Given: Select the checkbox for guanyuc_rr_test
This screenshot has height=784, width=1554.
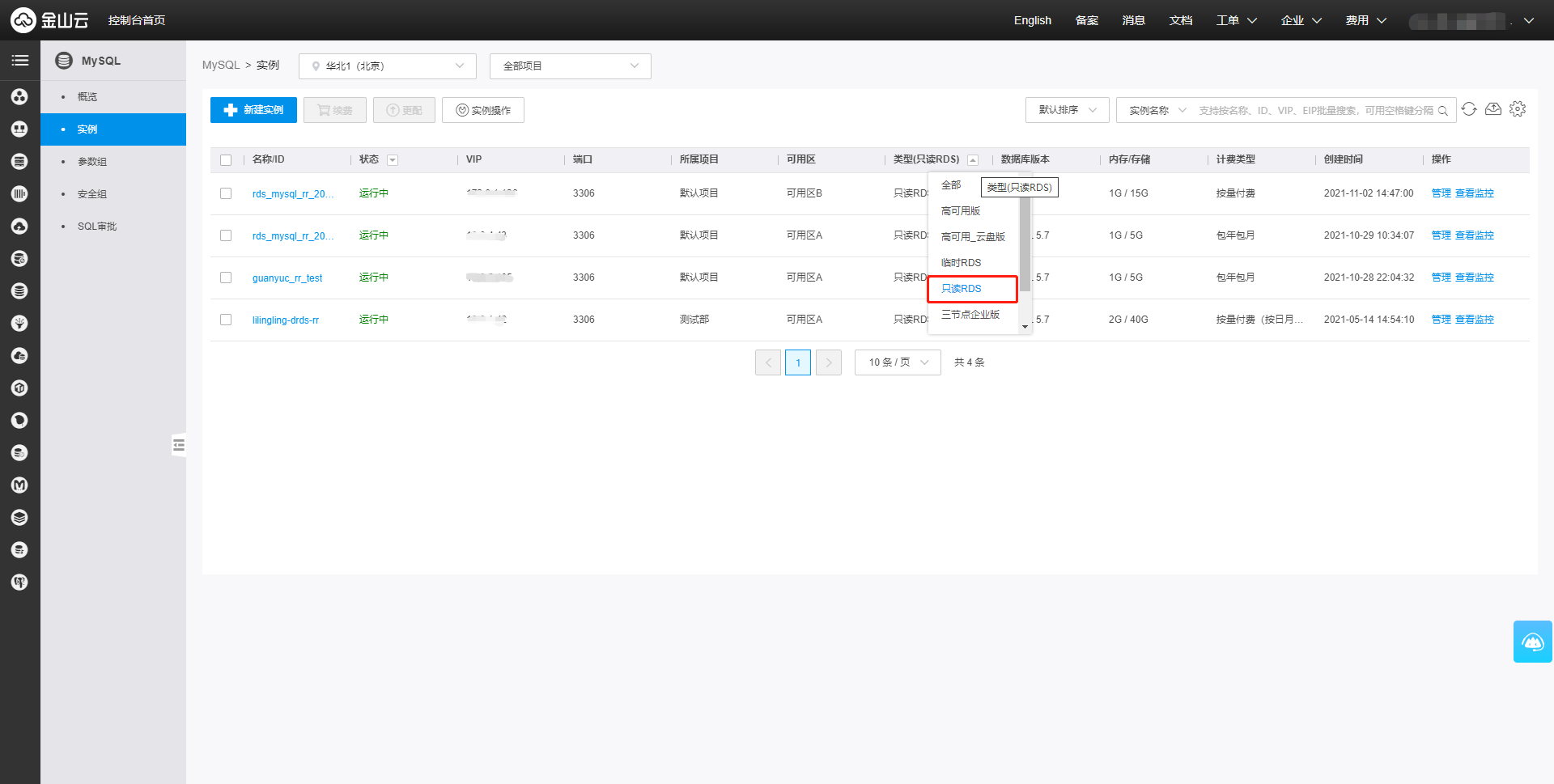Looking at the screenshot, I should 226,278.
